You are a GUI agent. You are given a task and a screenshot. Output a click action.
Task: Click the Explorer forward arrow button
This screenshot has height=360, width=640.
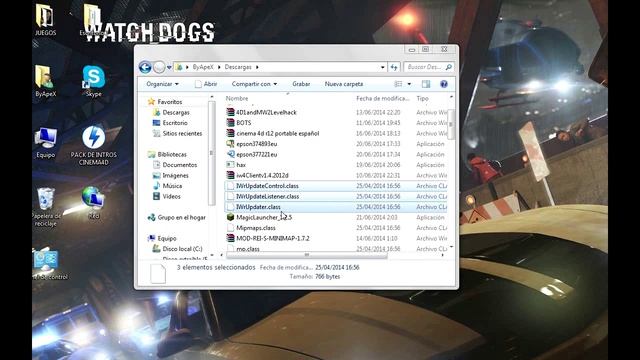pos(160,67)
